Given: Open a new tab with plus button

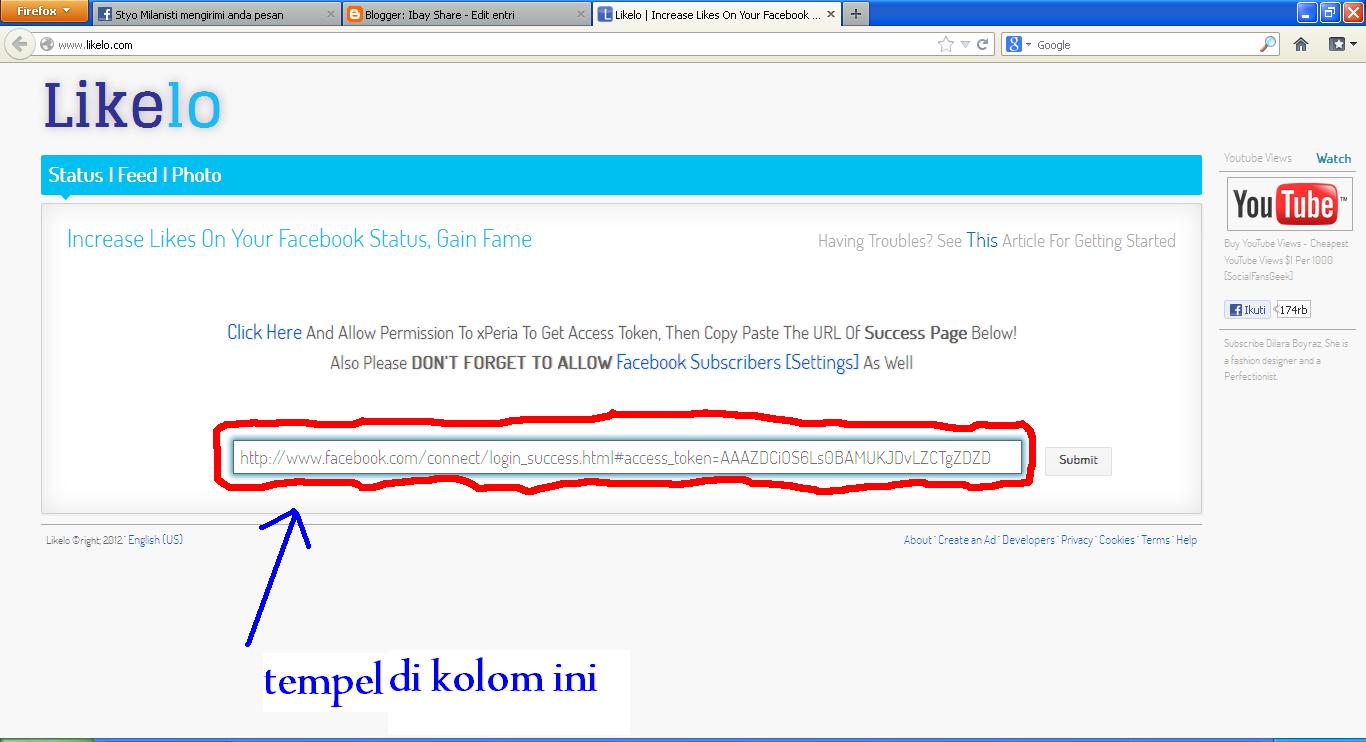Looking at the screenshot, I should [856, 15].
